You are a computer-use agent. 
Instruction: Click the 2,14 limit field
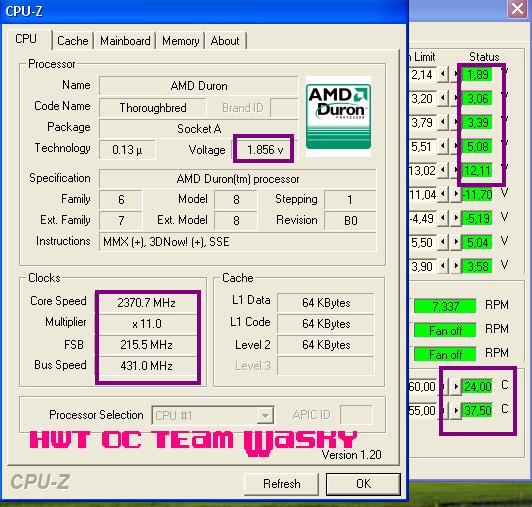[x=422, y=74]
